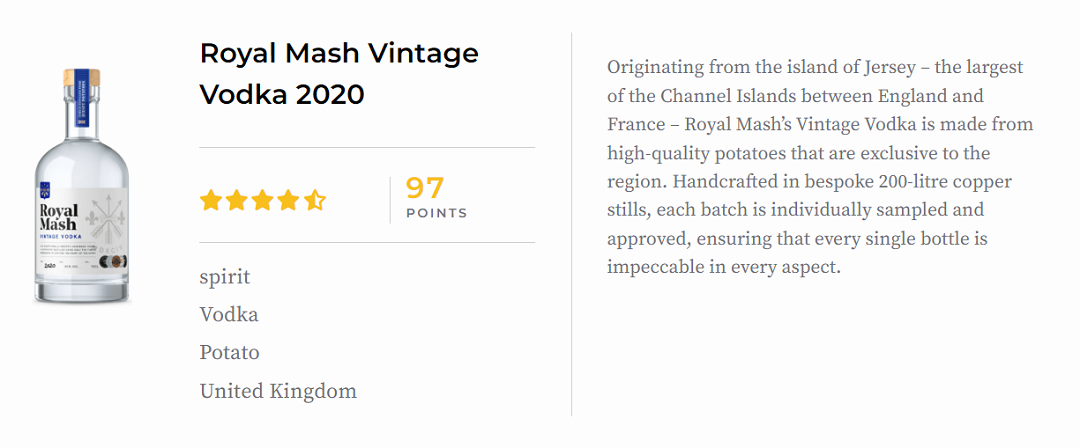Click the blue neck band on bottle
Screen dimensions: 1080x448
(x=81, y=108)
